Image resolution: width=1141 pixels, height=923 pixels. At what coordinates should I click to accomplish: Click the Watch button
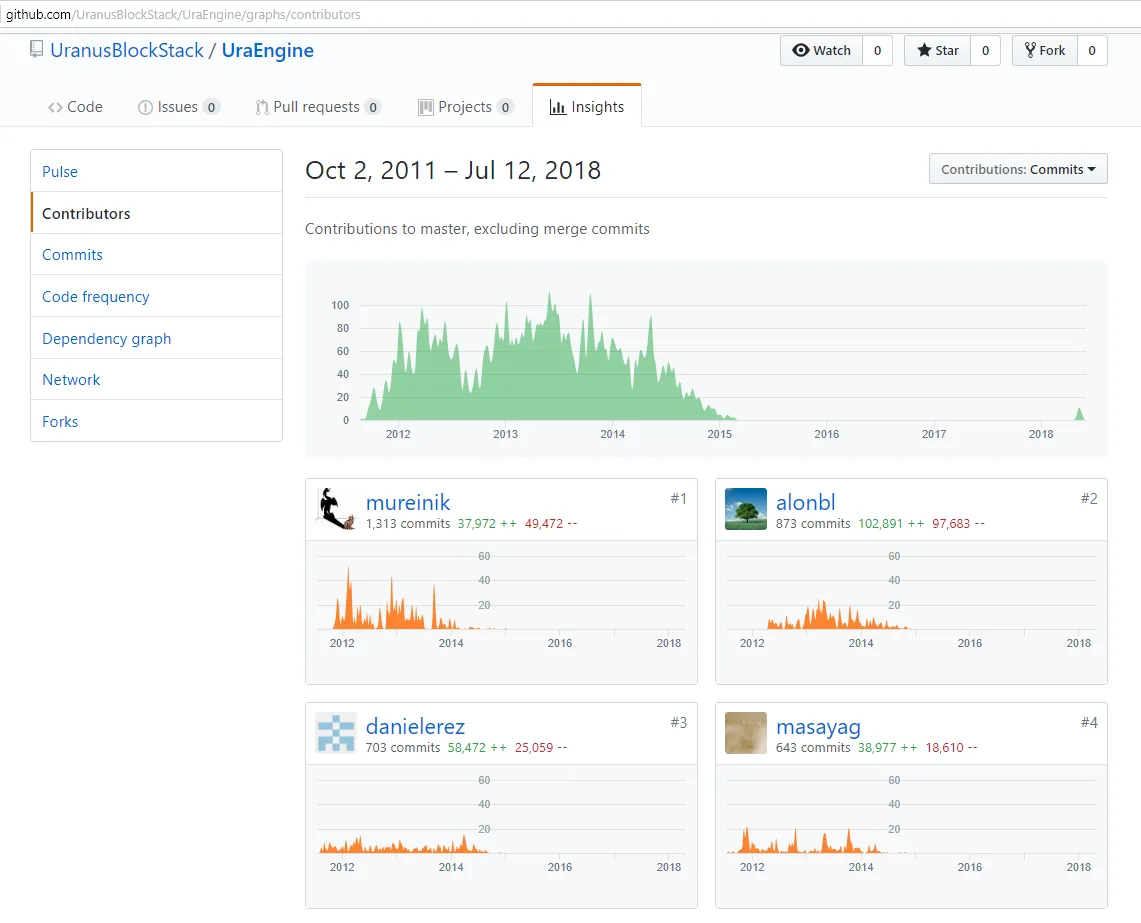(x=822, y=50)
